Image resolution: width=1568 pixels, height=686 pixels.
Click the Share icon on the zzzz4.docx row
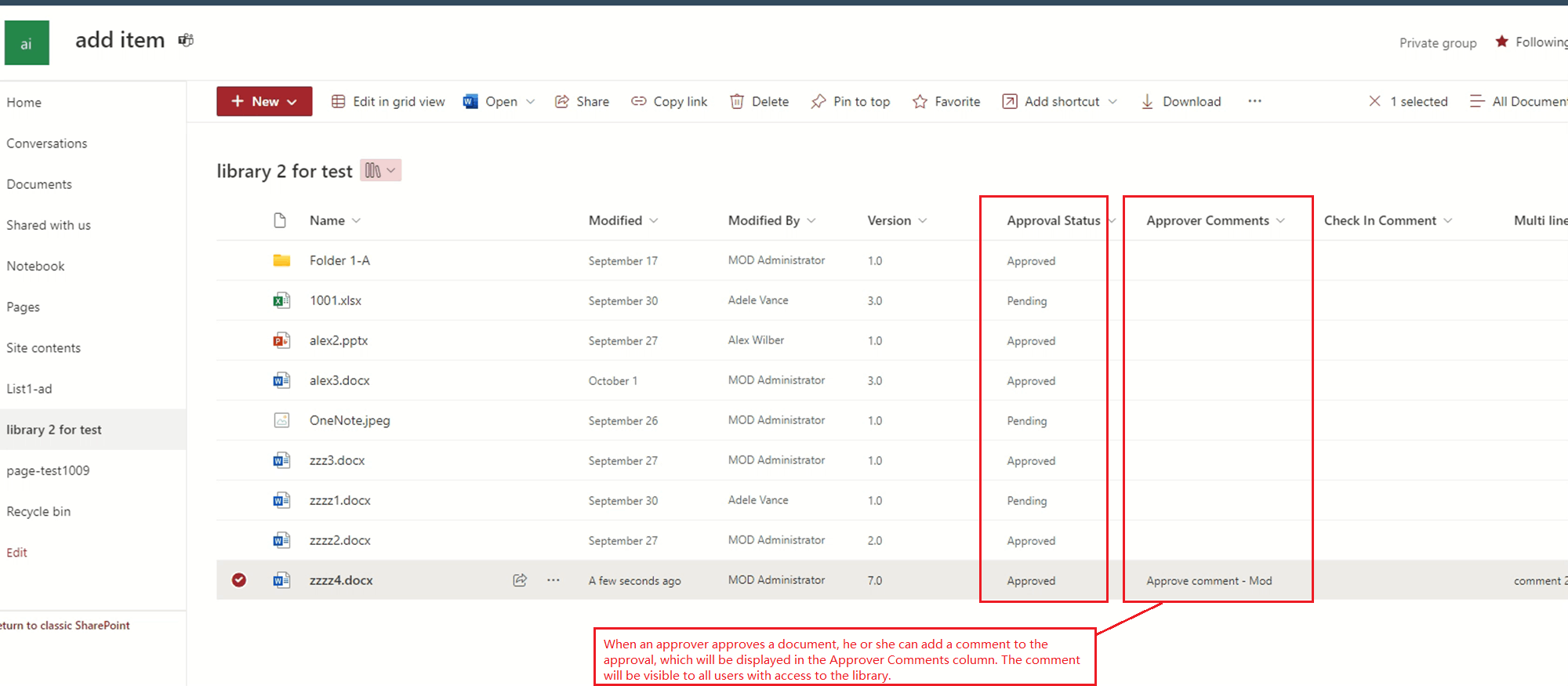pyautogui.click(x=520, y=580)
